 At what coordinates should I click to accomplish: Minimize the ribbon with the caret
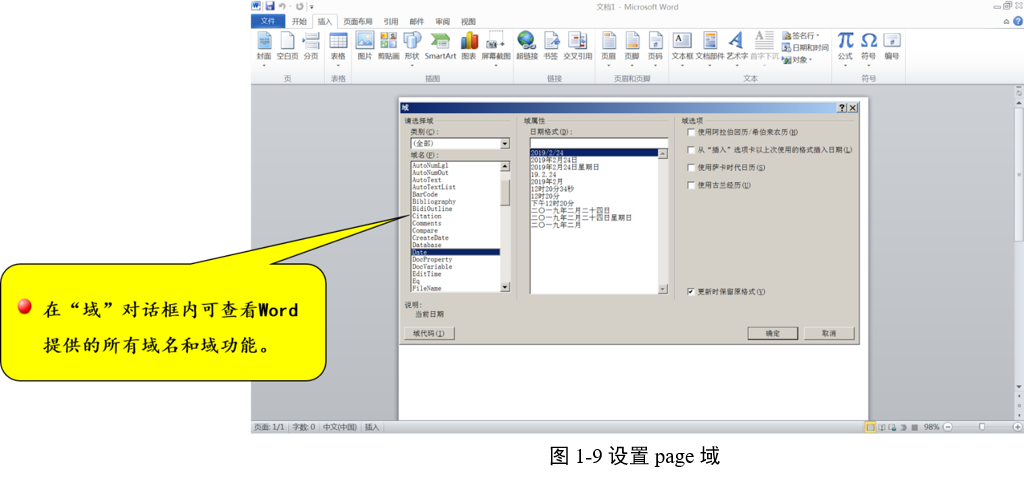pos(1006,22)
